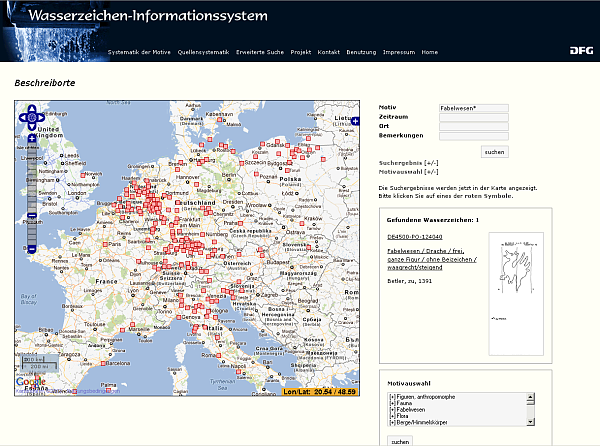
Task: Pan the map north with up arrow
Action: (32, 108)
